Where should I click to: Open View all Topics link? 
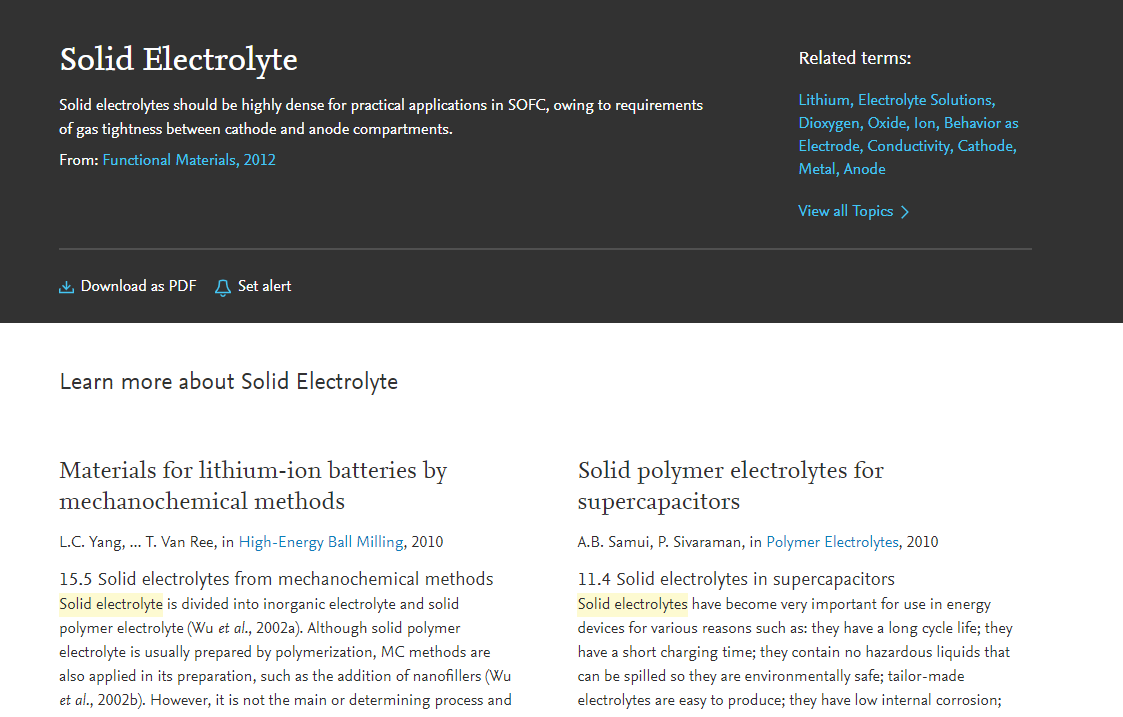click(845, 211)
